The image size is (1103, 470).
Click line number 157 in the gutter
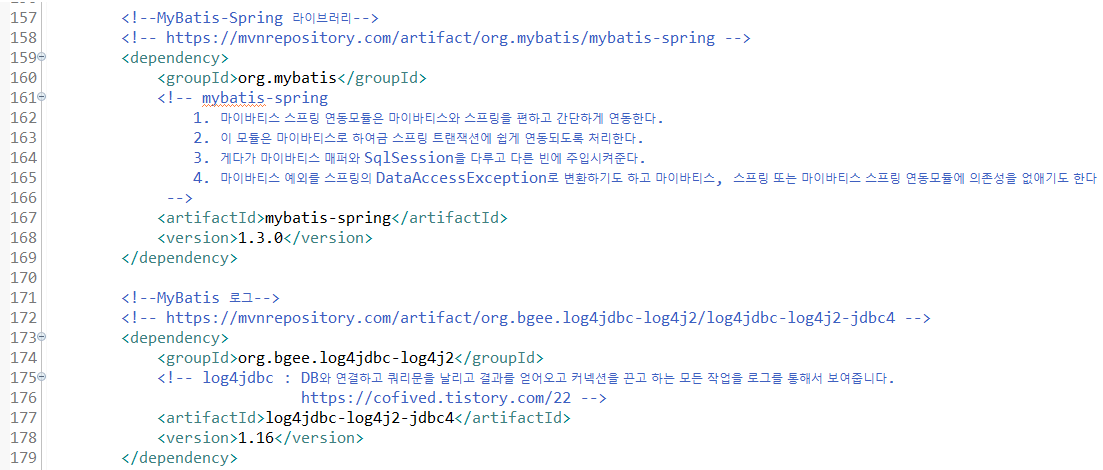click(x=24, y=17)
